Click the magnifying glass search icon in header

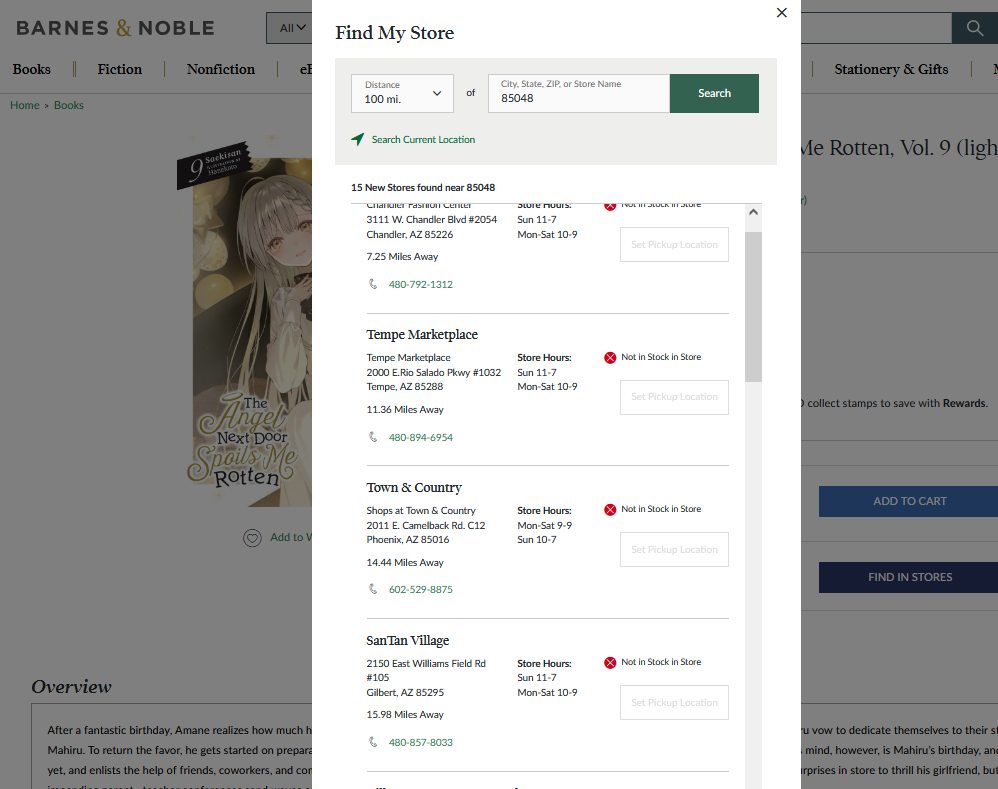pyautogui.click(x=974, y=28)
